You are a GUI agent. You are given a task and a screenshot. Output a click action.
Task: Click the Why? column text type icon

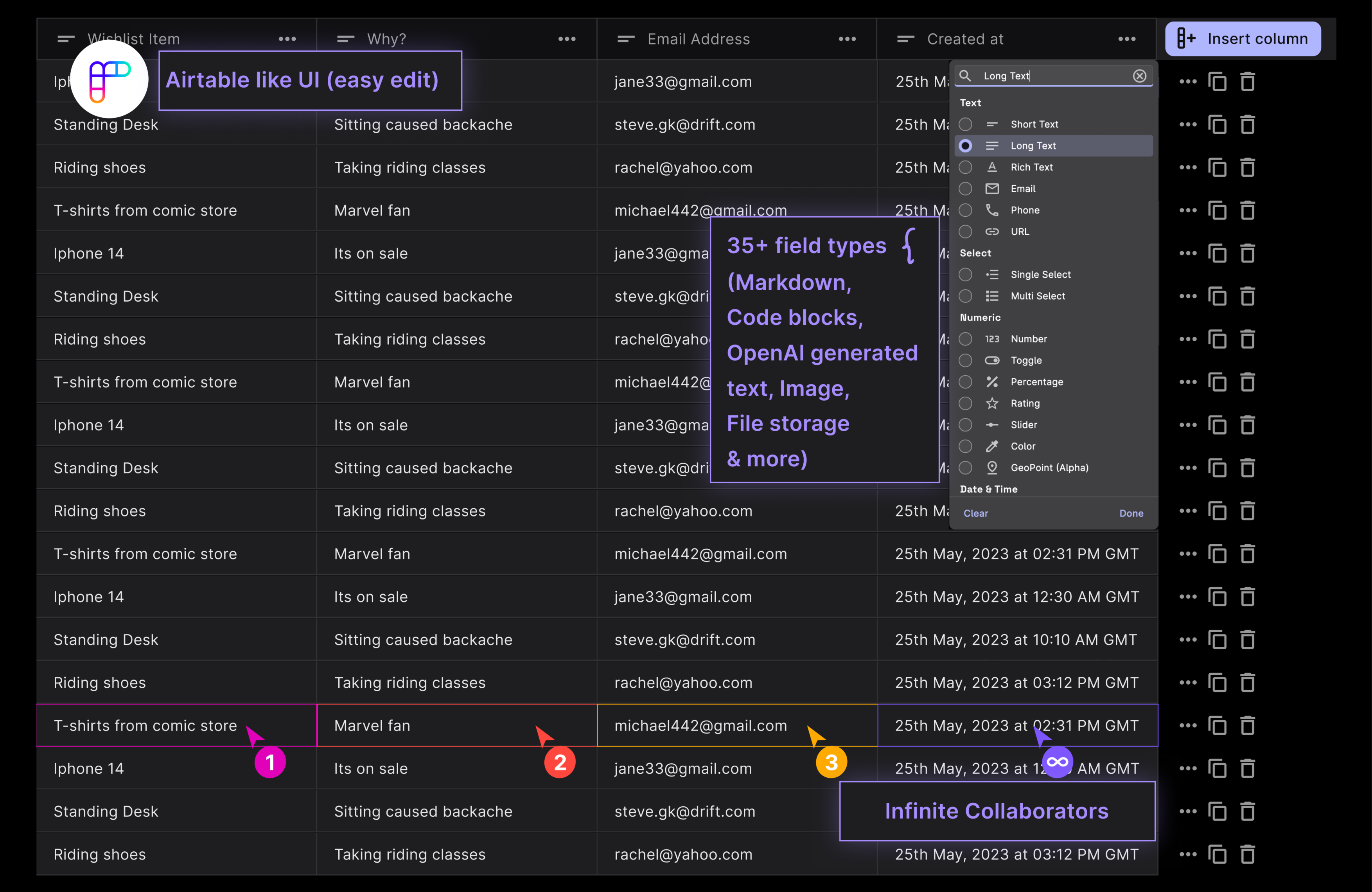pyautogui.click(x=346, y=39)
